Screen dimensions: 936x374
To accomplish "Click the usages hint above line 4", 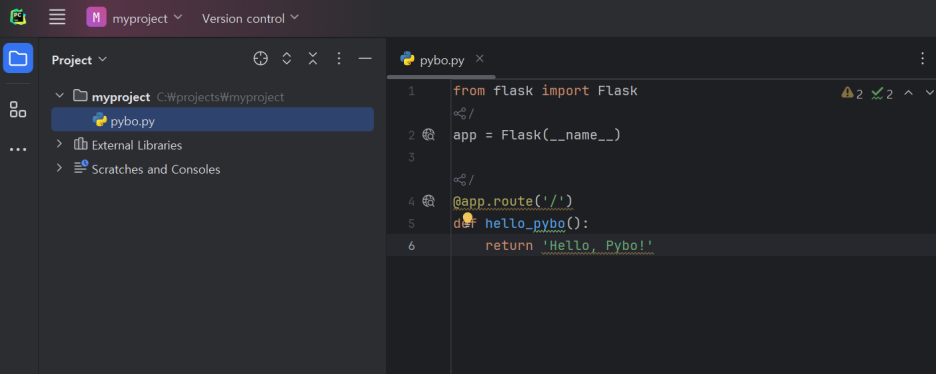I will (x=464, y=180).
